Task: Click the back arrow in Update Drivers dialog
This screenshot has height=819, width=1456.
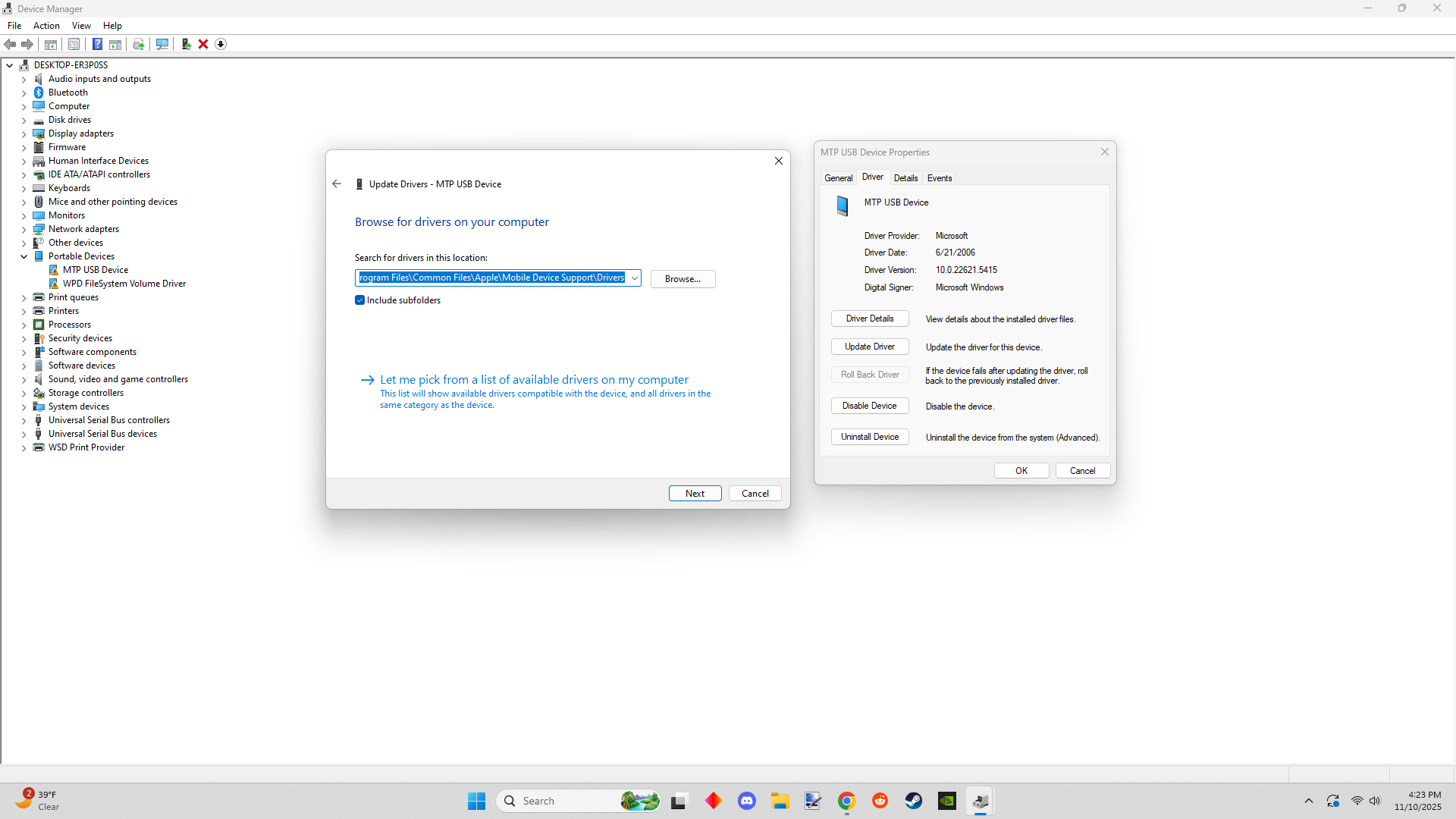Action: point(337,184)
